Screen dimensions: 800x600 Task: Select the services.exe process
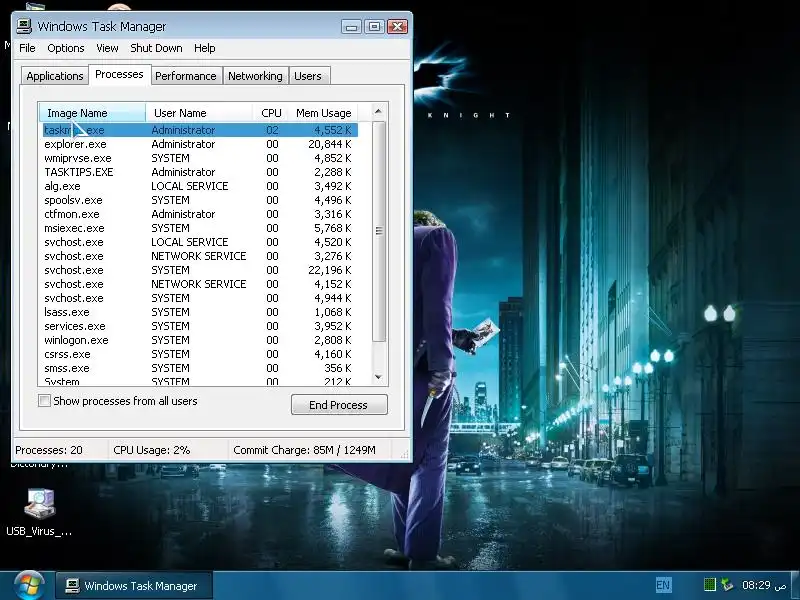pos(200,326)
